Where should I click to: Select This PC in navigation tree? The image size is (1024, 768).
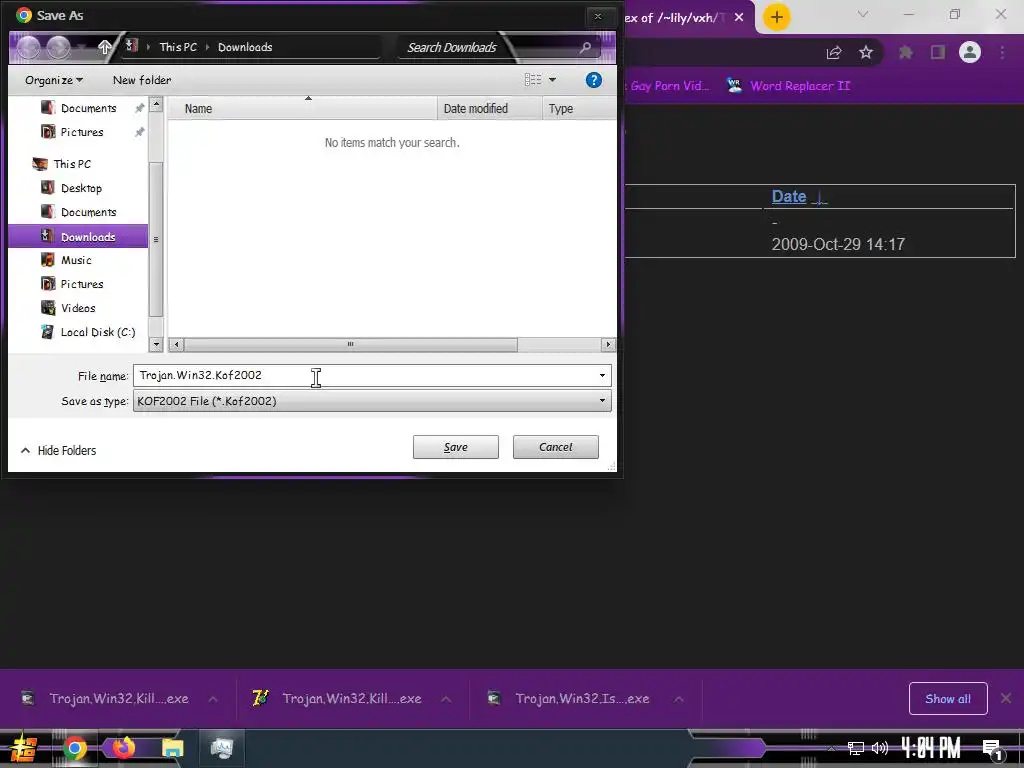click(x=71, y=164)
